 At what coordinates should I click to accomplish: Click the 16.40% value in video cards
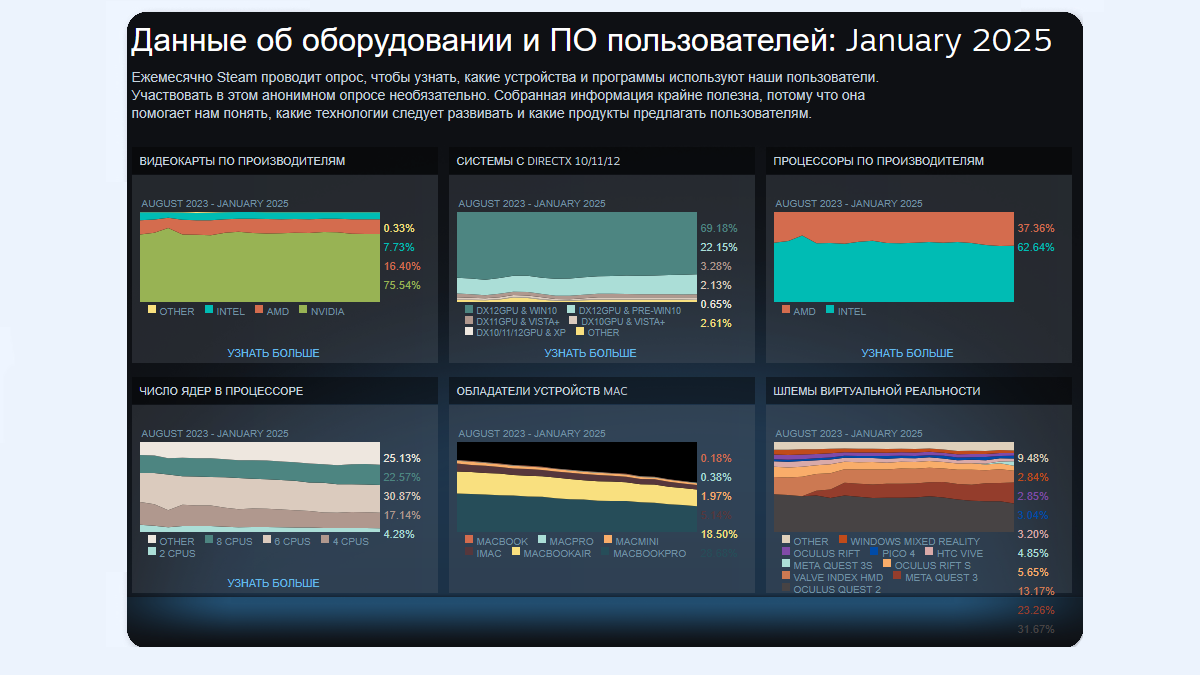point(402,267)
